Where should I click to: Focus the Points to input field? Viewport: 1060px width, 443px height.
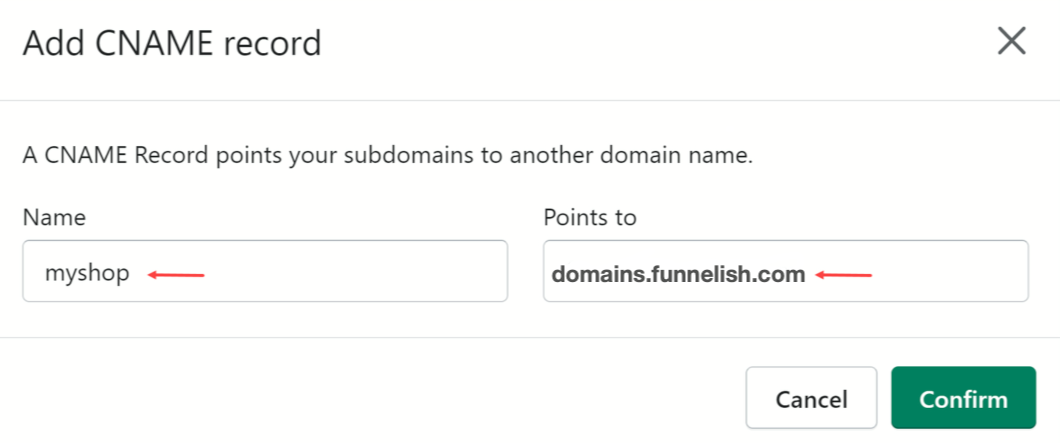click(785, 271)
